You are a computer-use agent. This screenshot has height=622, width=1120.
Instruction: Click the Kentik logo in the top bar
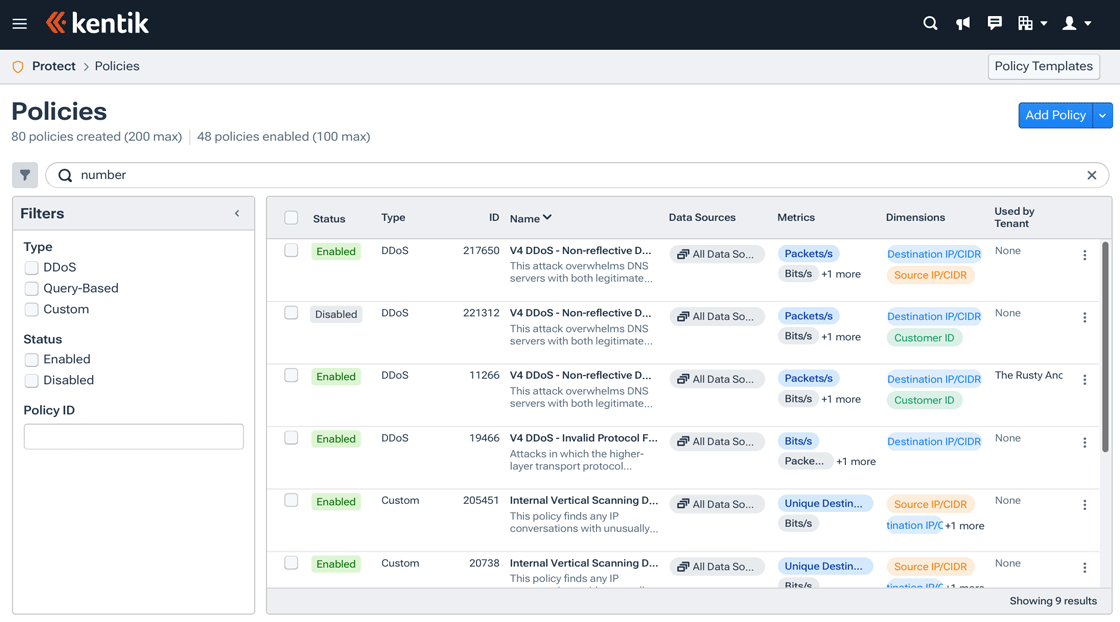point(97,22)
